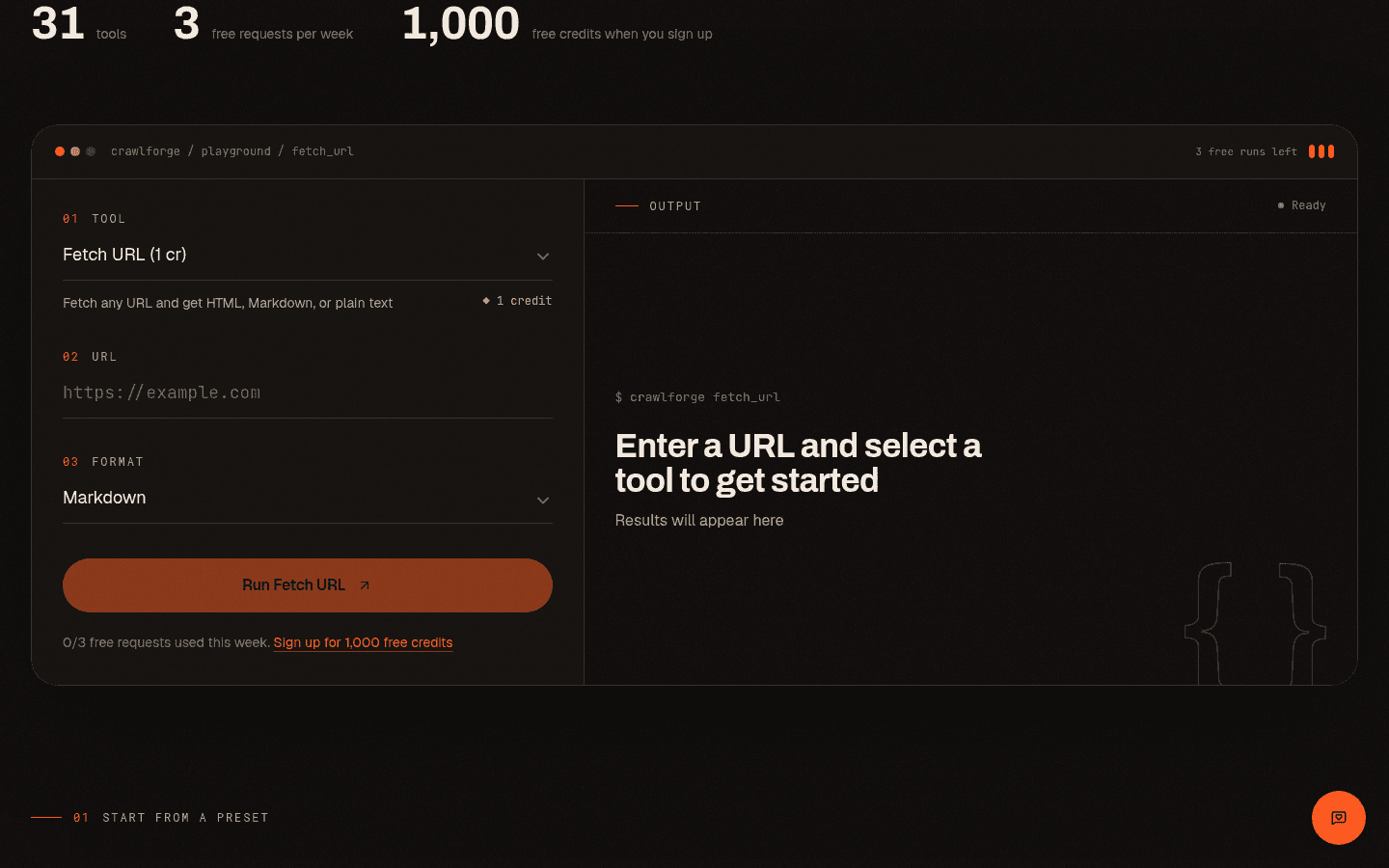Focus the https://example.com URL field

(308, 393)
